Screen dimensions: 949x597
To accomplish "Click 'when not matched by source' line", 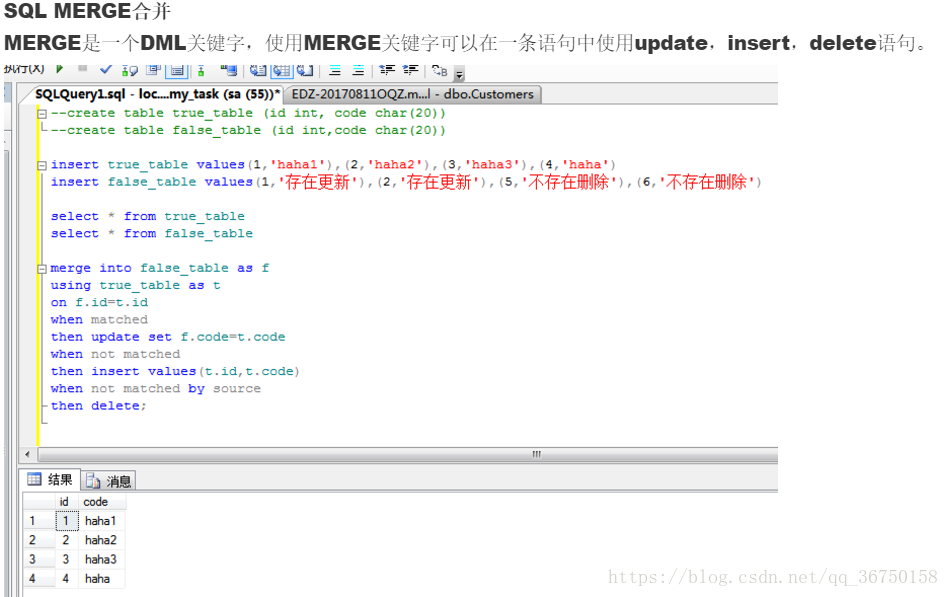I will pos(156,388).
